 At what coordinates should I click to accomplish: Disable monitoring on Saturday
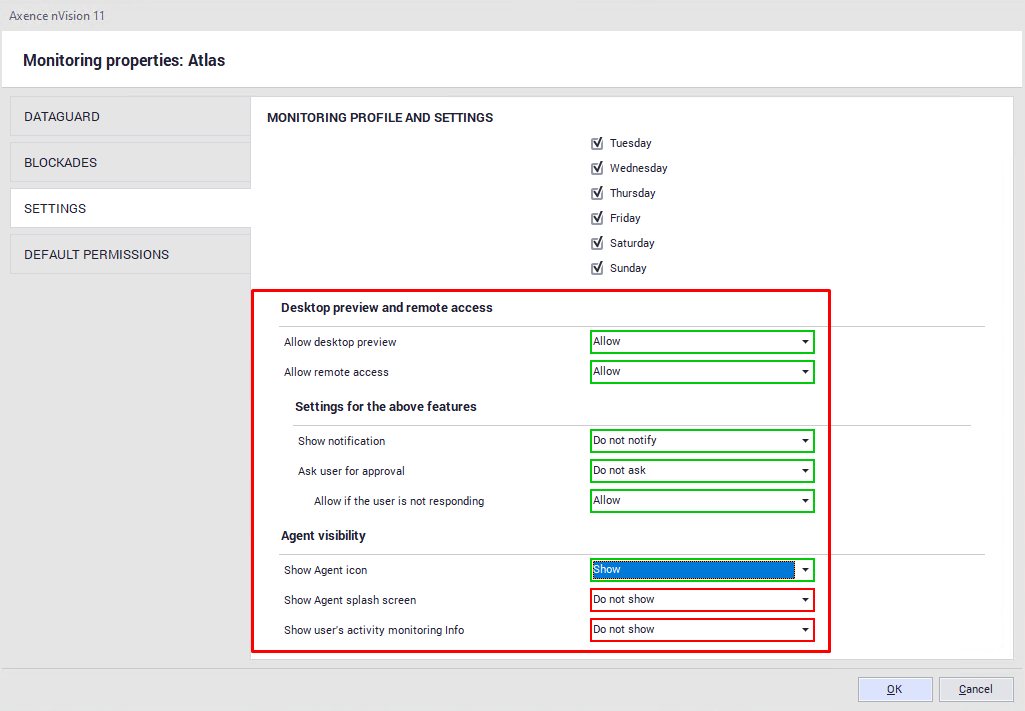[597, 243]
